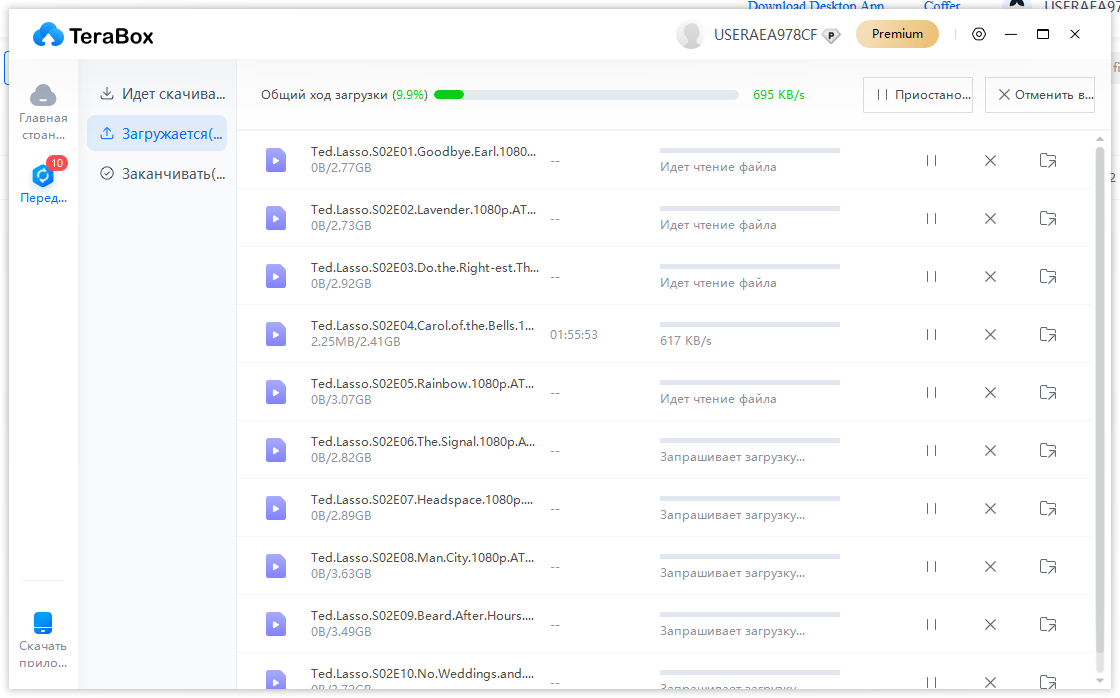Click the user avatar icon
This screenshot has width=1120, height=698.
[x=690, y=34]
